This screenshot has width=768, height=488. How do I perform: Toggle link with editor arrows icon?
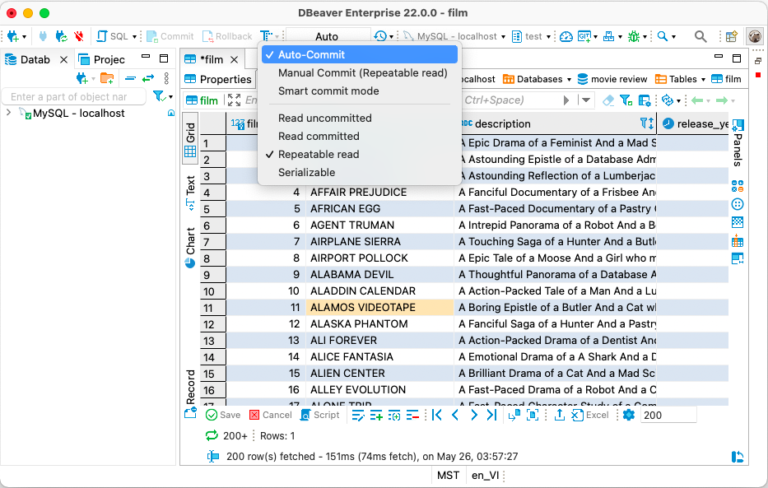pyautogui.click(x=148, y=78)
